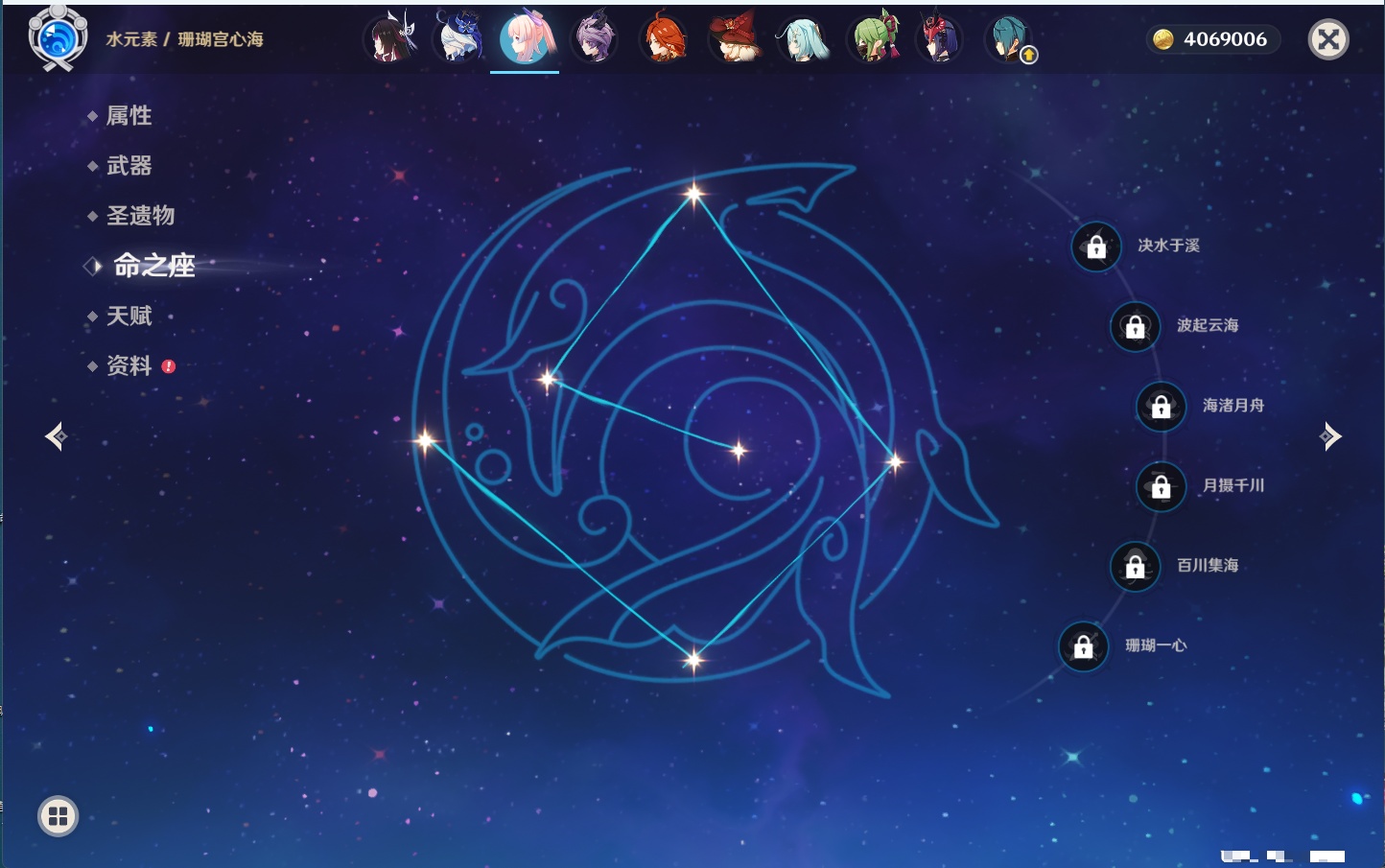Image resolution: width=1385 pixels, height=868 pixels.
Task: Close the character screen
Action: click(x=1328, y=39)
